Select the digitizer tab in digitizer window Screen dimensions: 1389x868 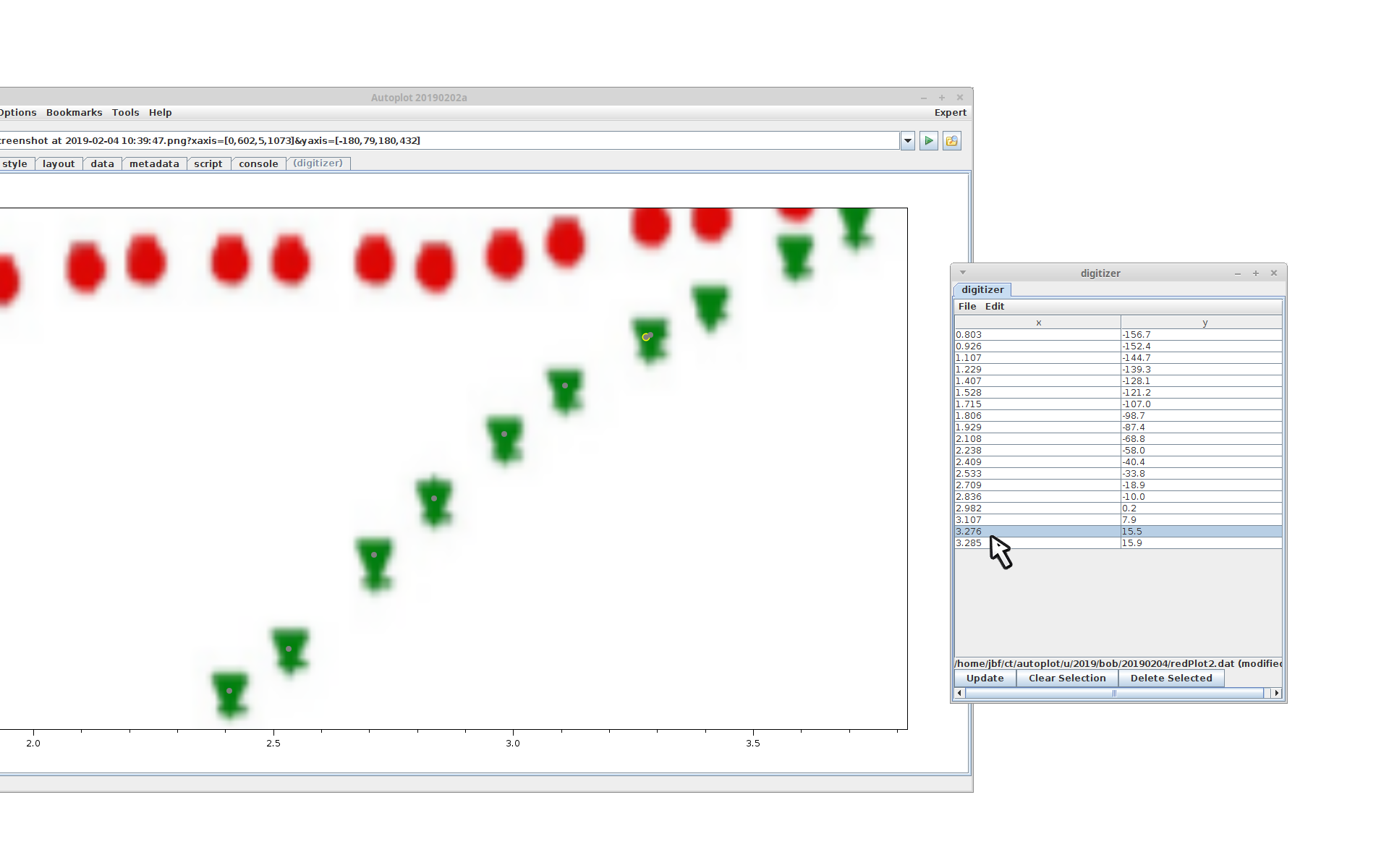(982, 290)
